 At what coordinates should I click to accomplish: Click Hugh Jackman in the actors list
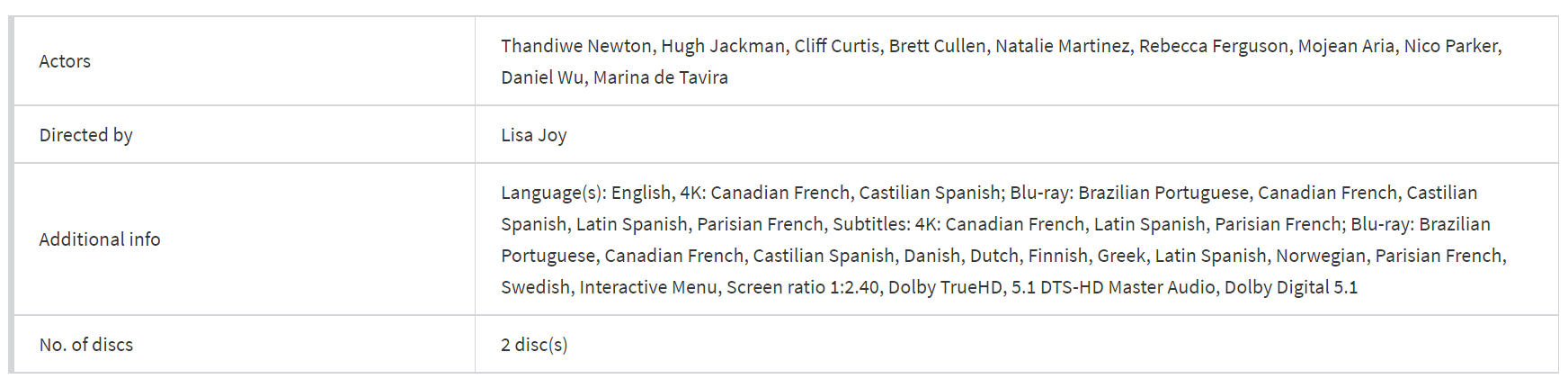pyautogui.click(x=723, y=46)
